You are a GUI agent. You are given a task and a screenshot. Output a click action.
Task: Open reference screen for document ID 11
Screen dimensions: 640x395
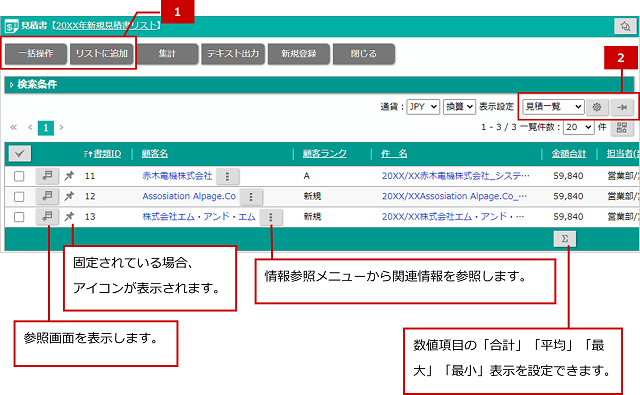click(47, 176)
